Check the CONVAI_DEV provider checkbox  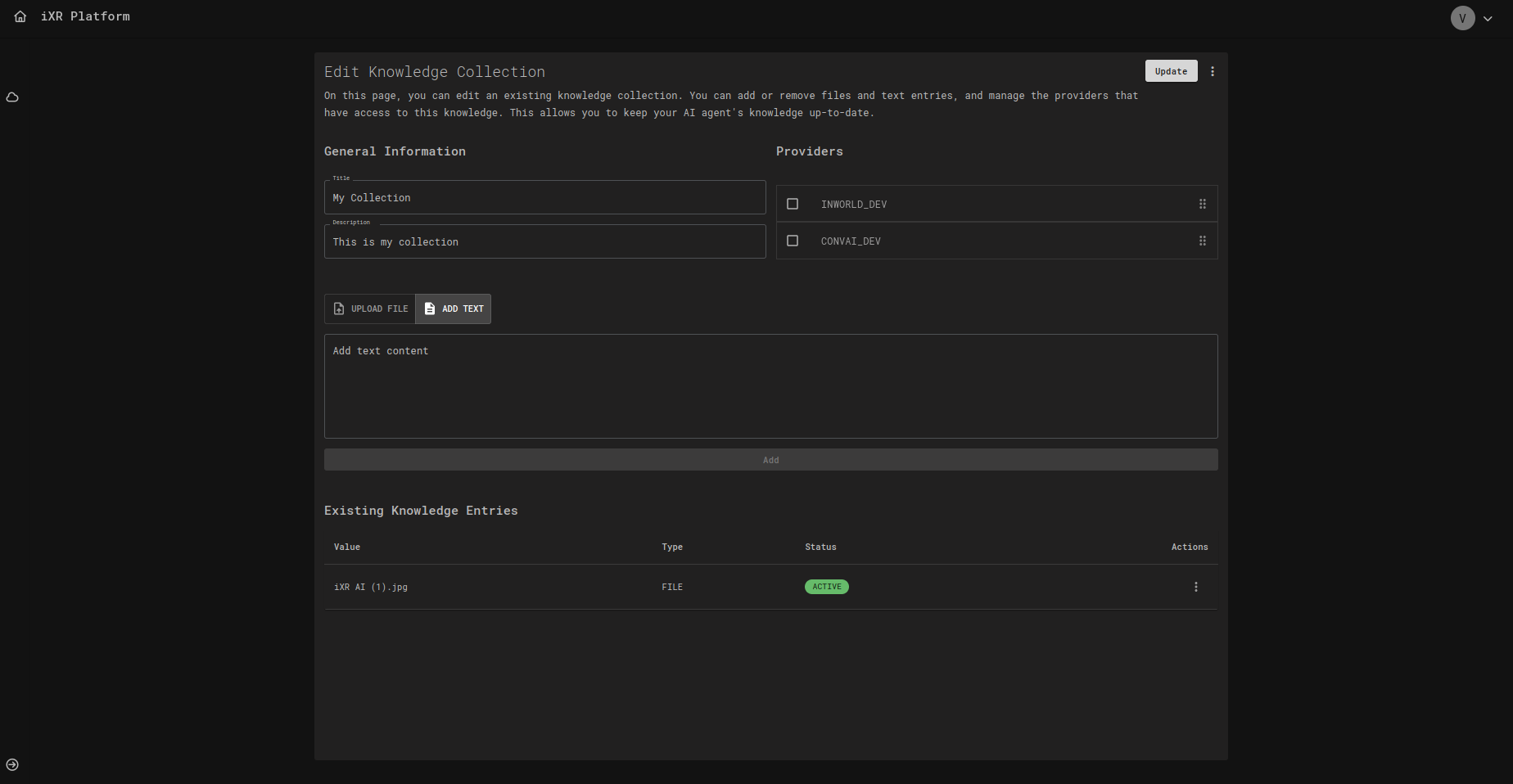tap(793, 241)
